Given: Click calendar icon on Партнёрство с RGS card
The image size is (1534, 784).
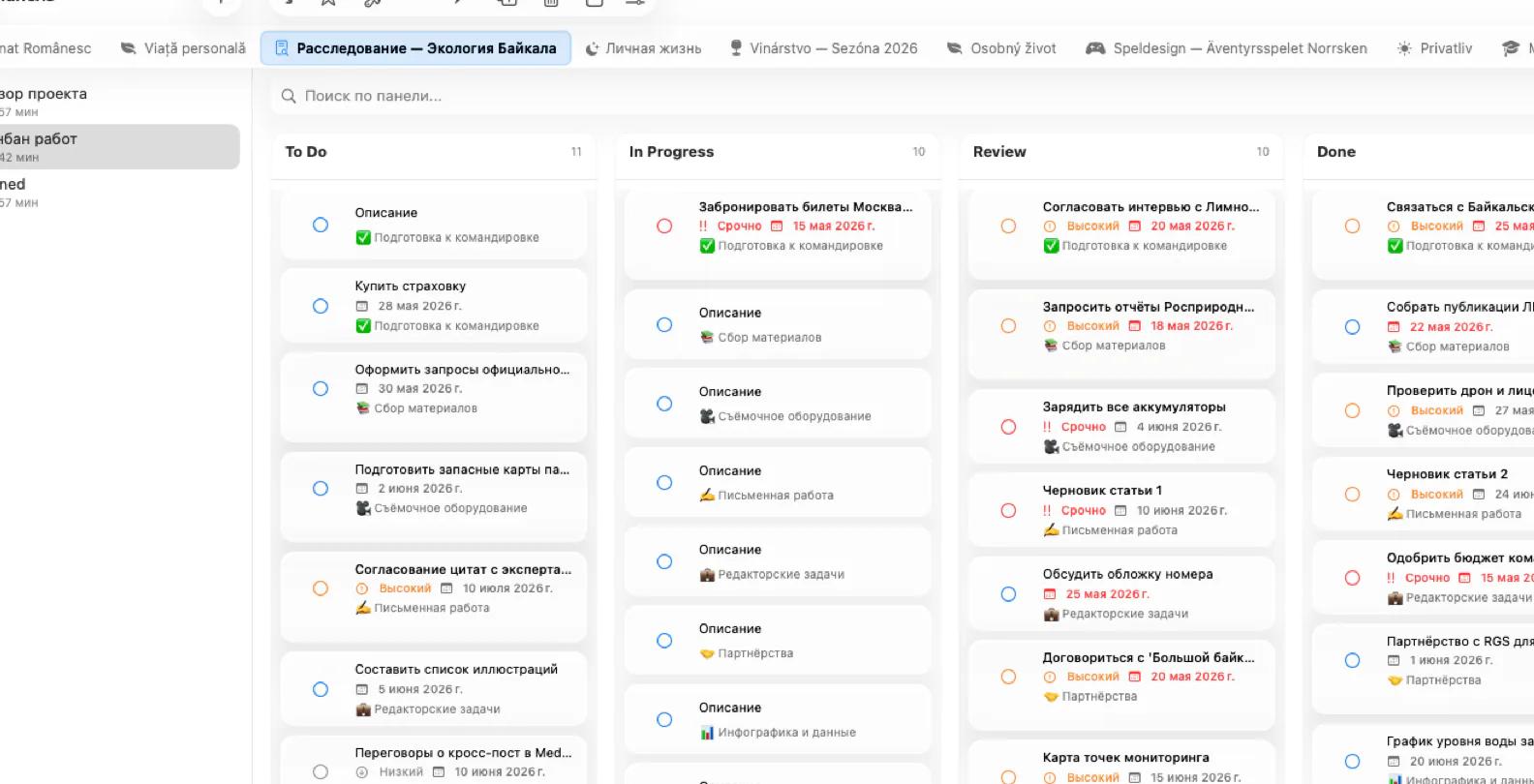Looking at the screenshot, I should [x=1394, y=660].
